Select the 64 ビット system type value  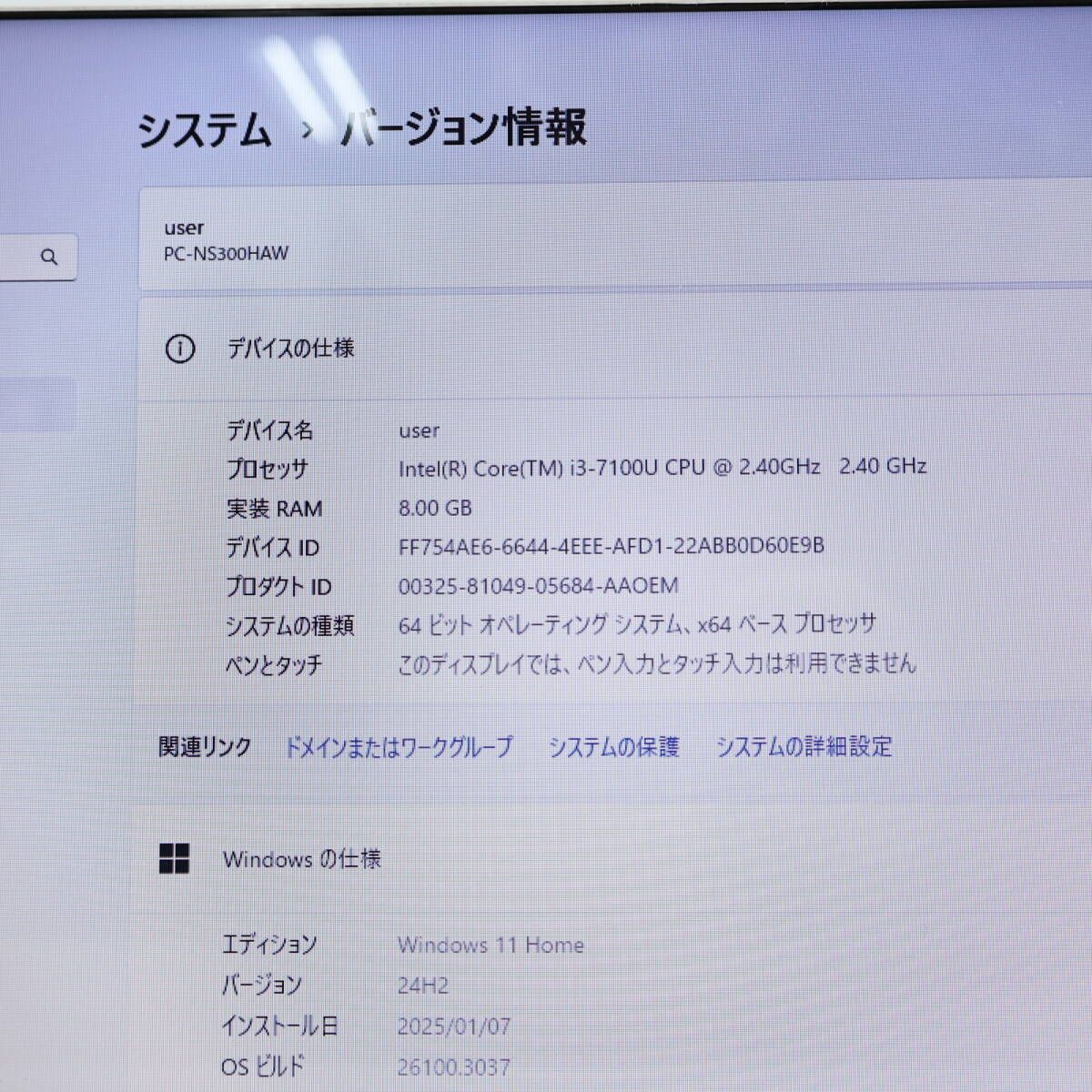tap(637, 624)
